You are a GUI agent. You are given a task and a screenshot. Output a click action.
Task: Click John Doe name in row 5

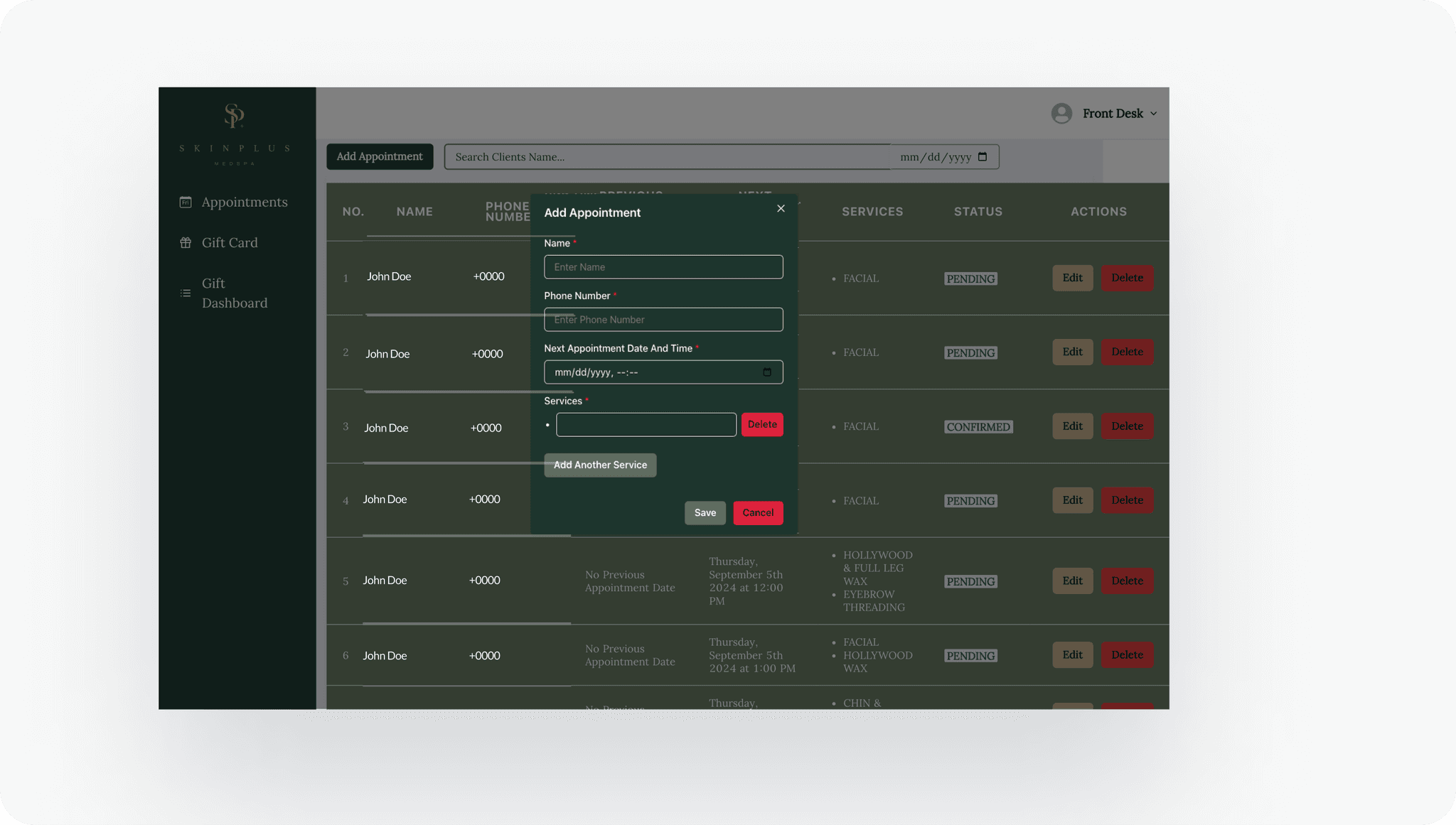[x=385, y=581]
